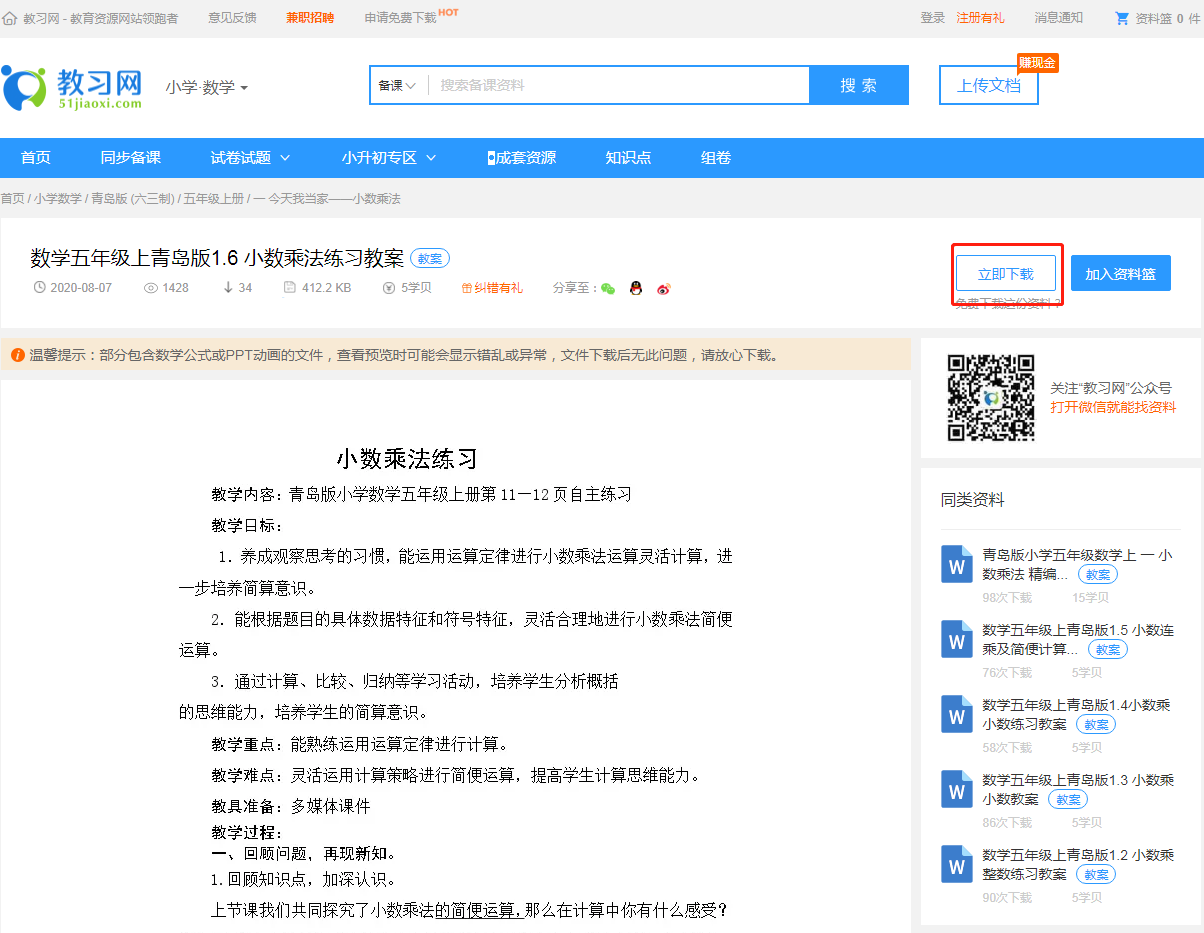1204x933 pixels.
Task: Click the 青岛版 (六三制) breadcrumb
Action: tap(132, 199)
